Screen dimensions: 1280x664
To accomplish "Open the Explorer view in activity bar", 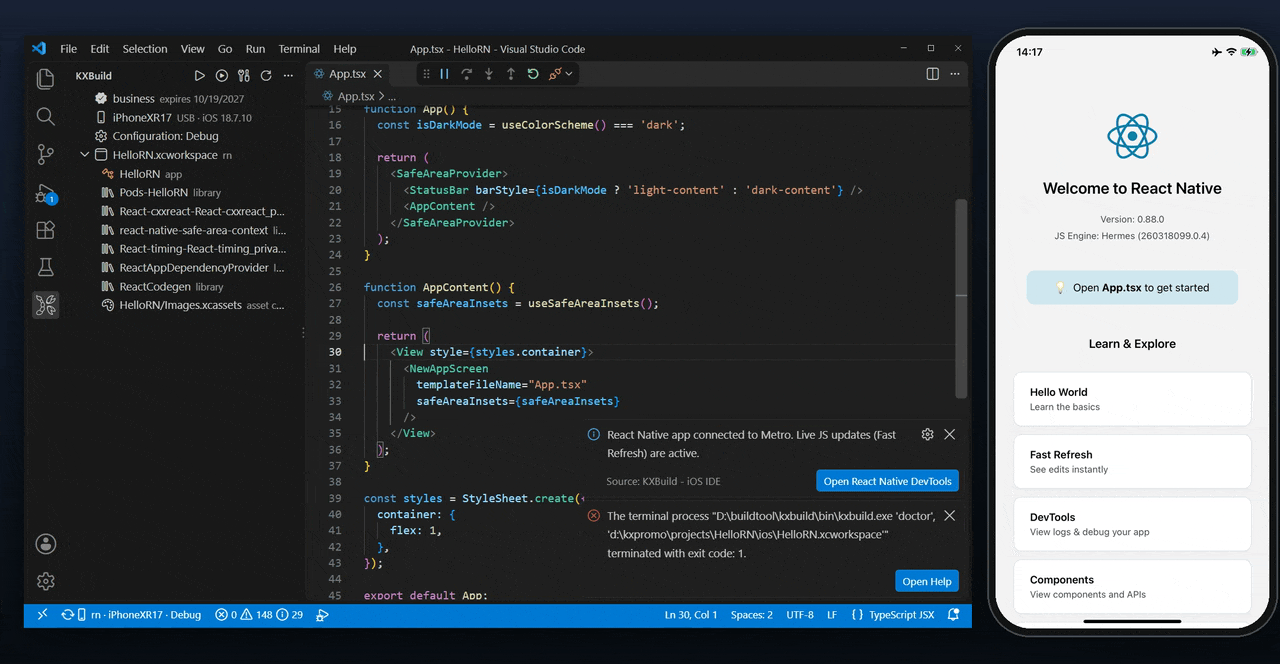I will pyautogui.click(x=45, y=79).
